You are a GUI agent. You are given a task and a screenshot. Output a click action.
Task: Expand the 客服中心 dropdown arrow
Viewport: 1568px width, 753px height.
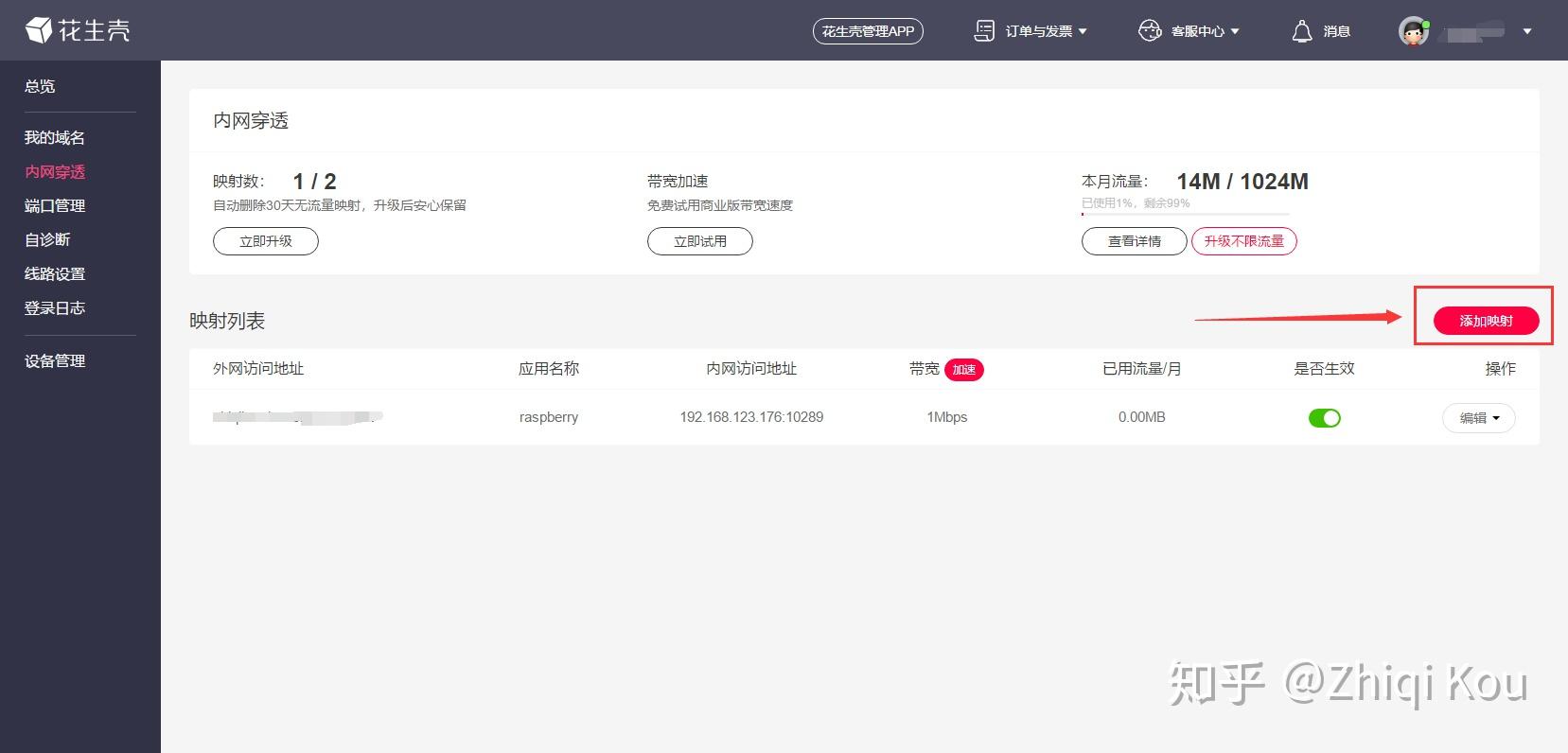(1235, 31)
